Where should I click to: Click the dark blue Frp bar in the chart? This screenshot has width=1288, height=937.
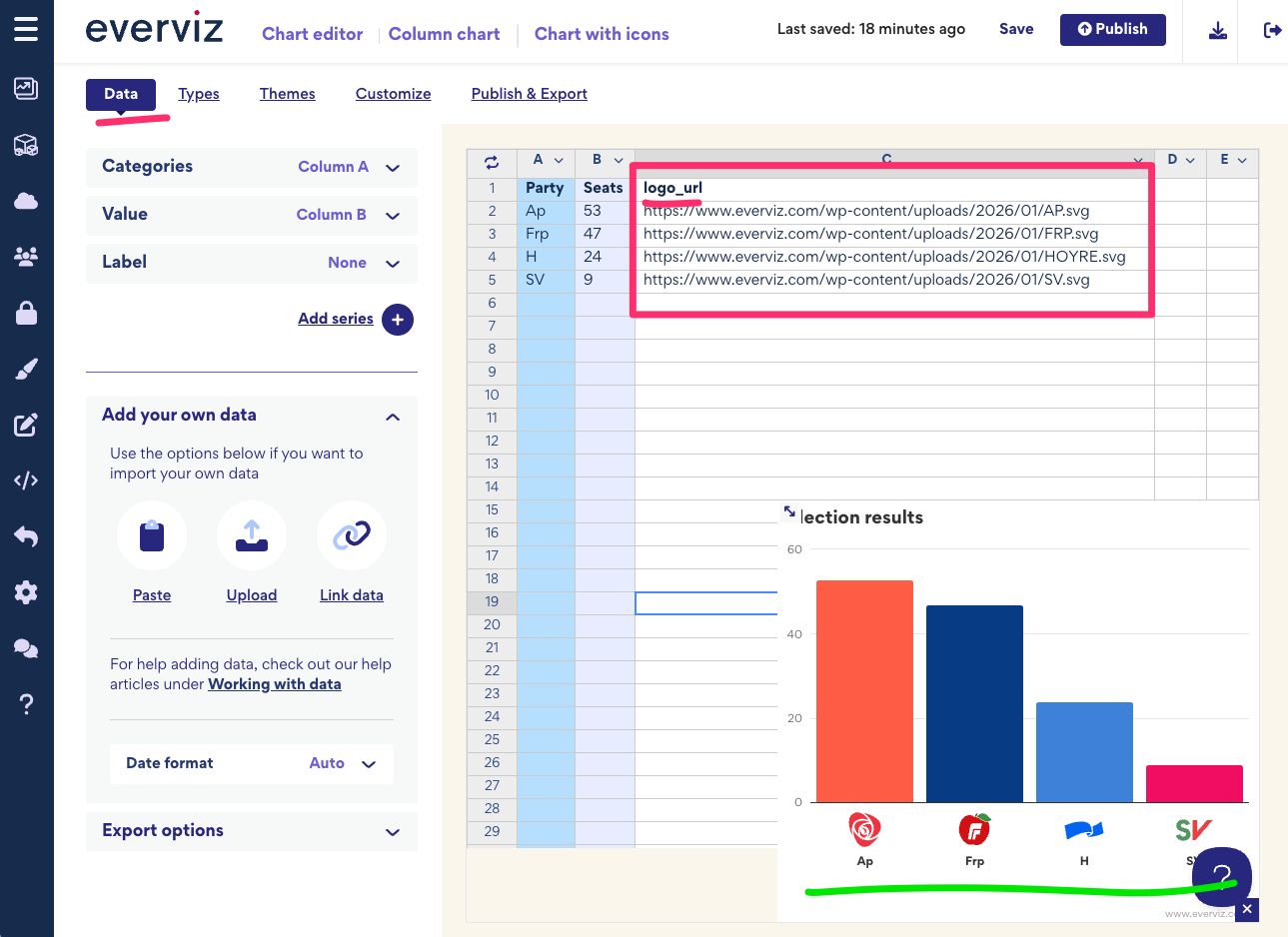pyautogui.click(x=974, y=703)
